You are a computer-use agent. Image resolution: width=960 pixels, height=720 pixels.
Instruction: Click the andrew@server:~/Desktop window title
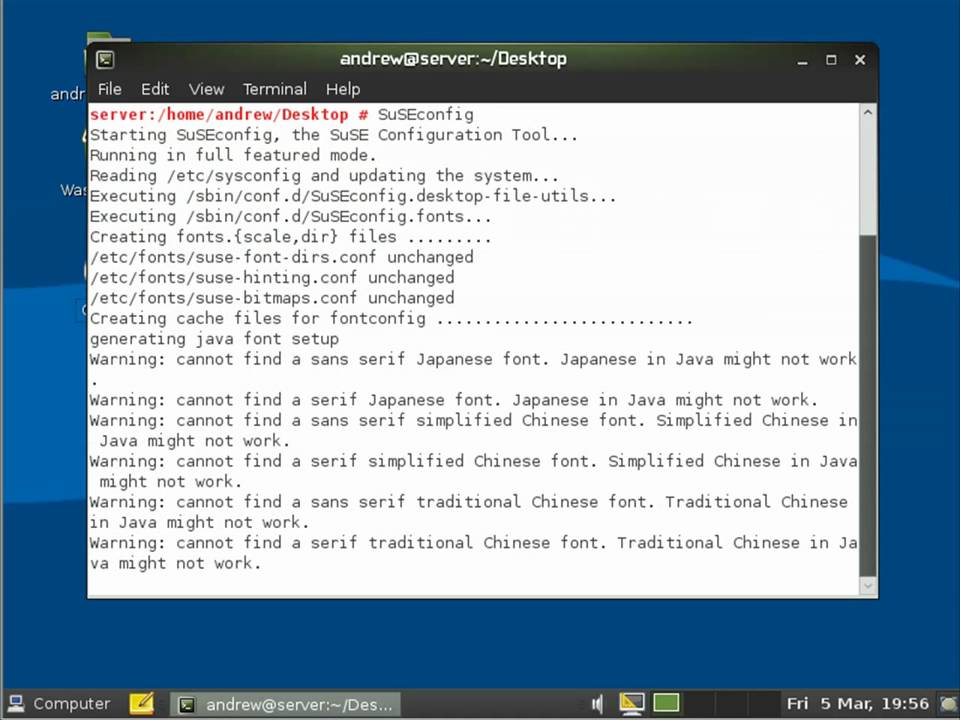[453, 59]
